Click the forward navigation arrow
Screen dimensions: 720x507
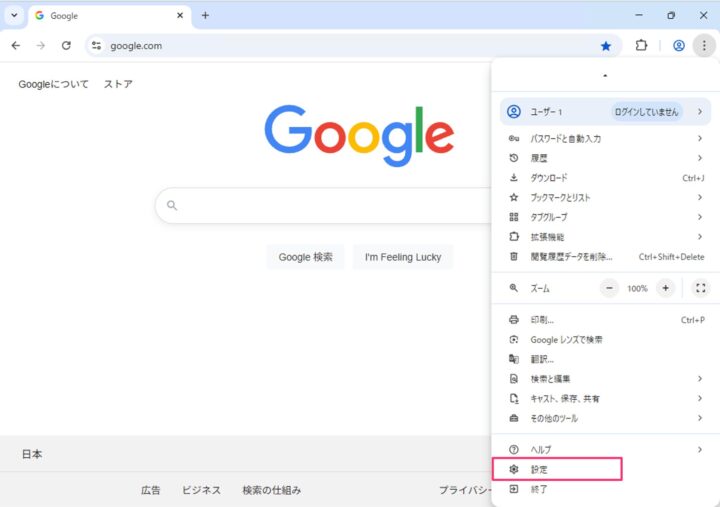[41, 45]
